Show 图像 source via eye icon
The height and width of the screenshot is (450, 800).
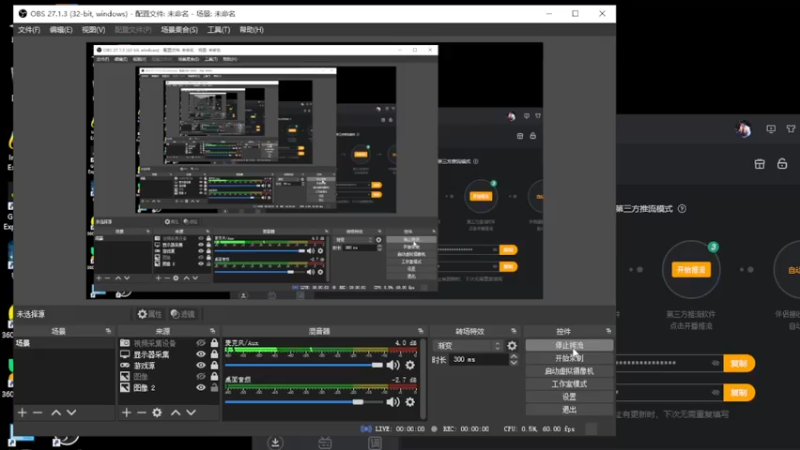[x=201, y=377]
